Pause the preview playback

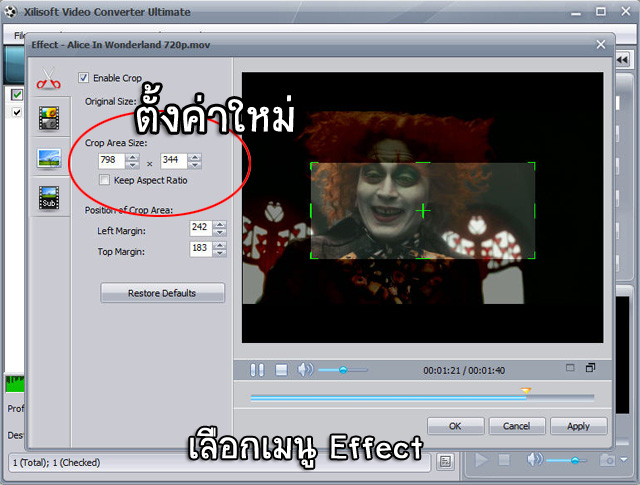click(x=257, y=370)
